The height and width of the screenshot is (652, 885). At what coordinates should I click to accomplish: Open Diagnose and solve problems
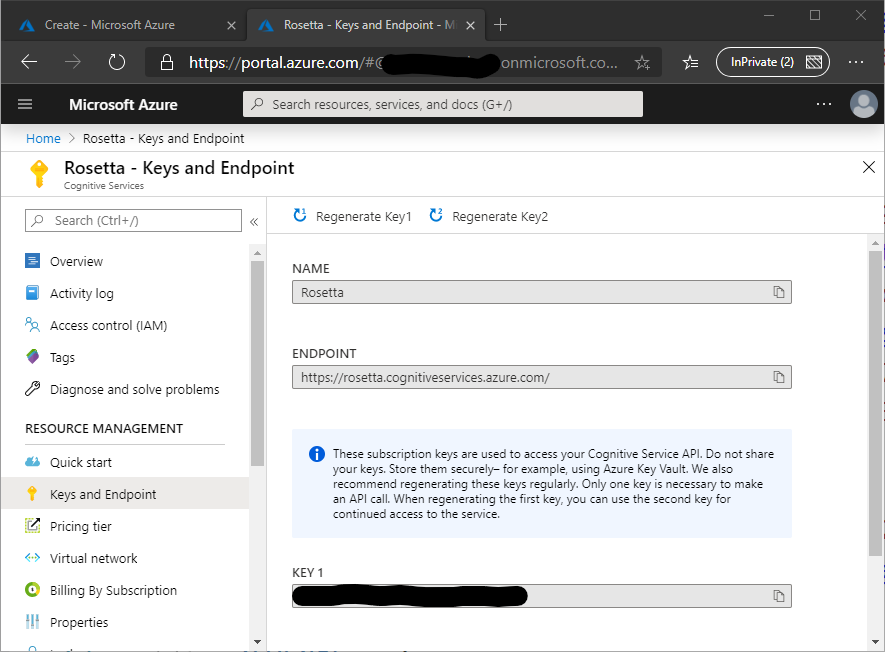coord(134,389)
